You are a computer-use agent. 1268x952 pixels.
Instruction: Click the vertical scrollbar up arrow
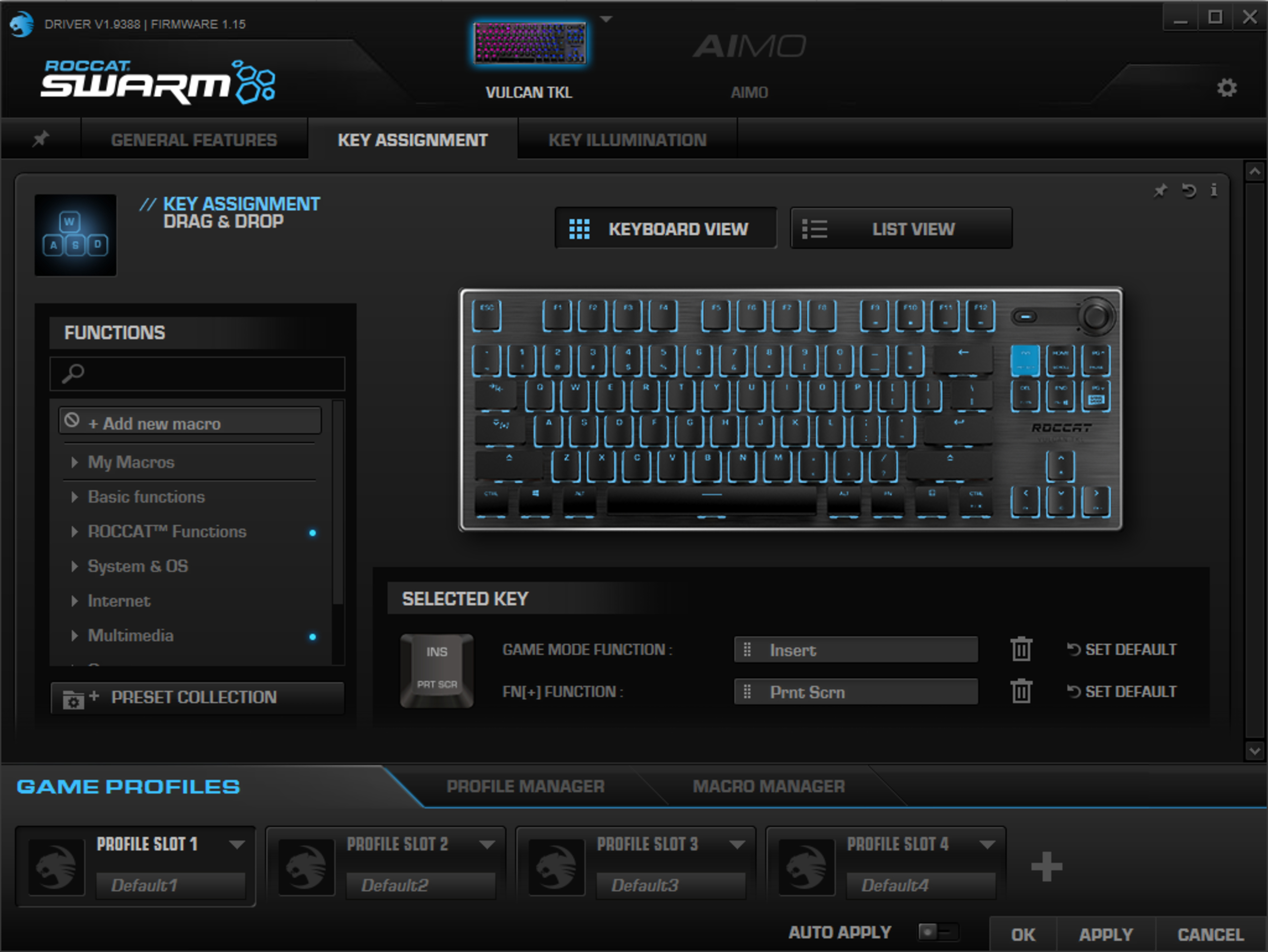1254,171
